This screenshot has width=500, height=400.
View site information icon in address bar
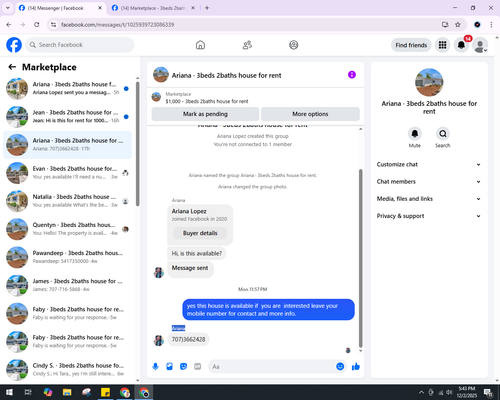[x=53, y=25]
